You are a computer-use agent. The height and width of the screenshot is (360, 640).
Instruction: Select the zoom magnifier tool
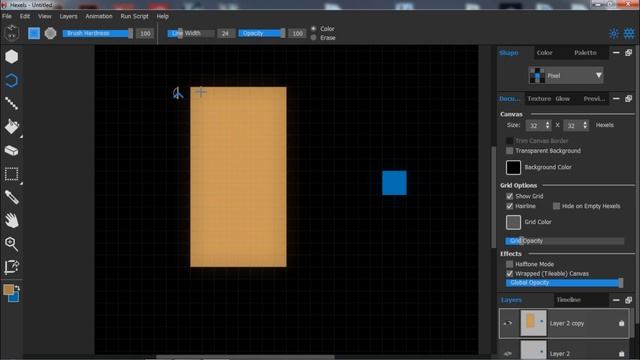tap(11, 244)
